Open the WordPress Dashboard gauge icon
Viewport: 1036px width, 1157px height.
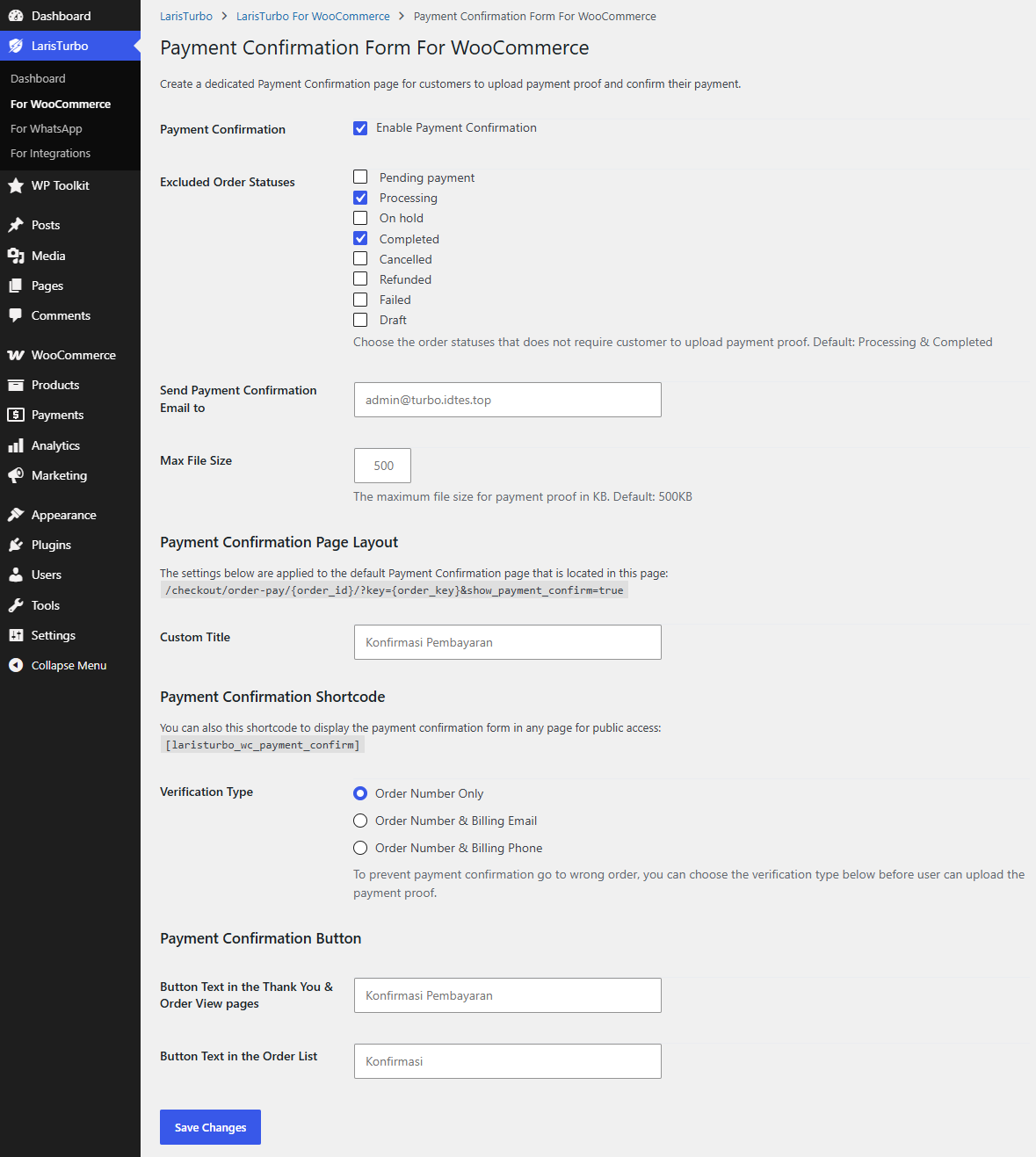point(16,16)
